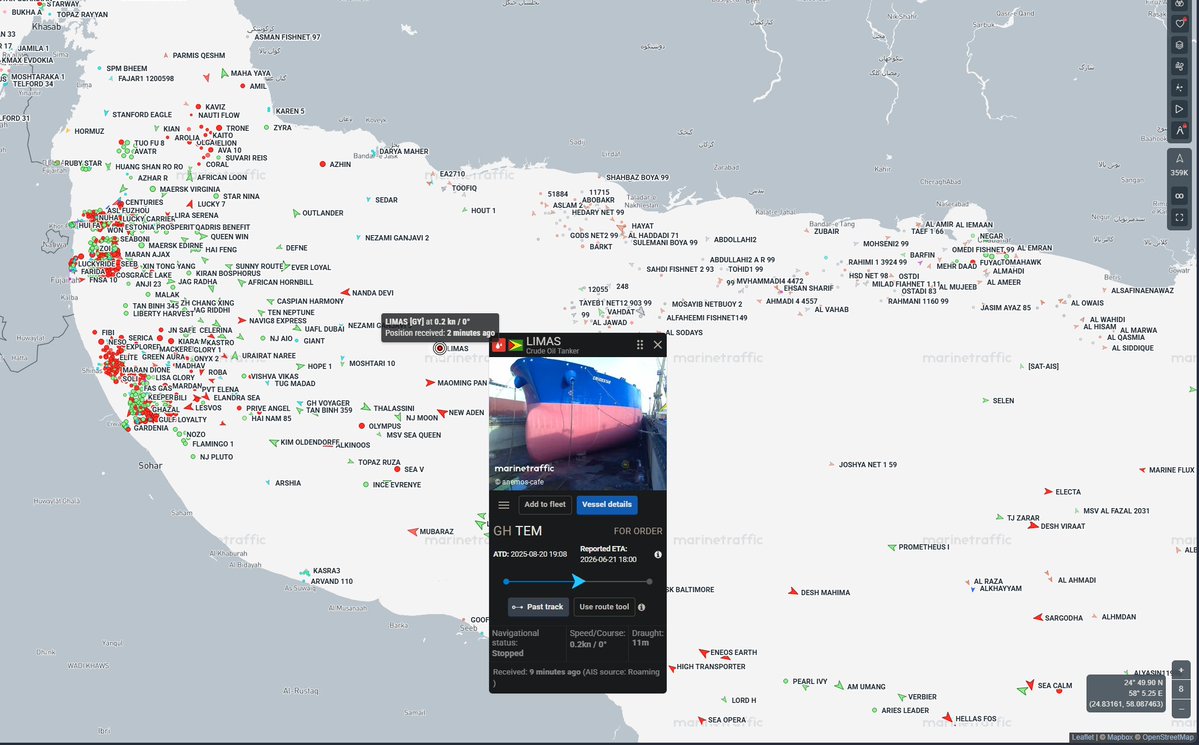1199x745 pixels.
Task: Open the map layers icon
Action: [1180, 45]
